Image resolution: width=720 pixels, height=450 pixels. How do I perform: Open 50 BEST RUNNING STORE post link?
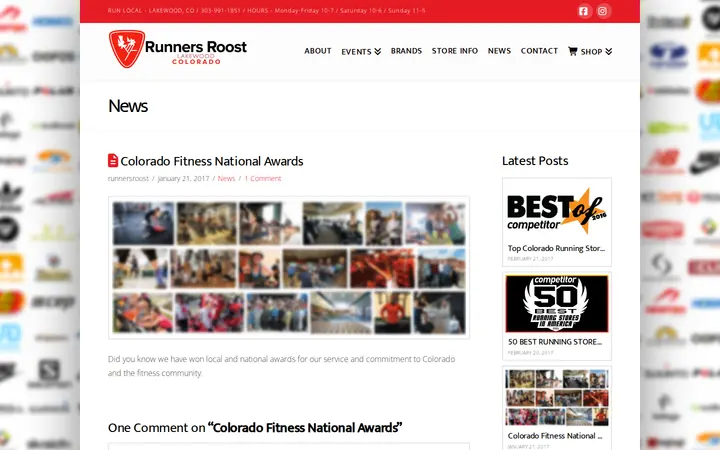point(555,342)
